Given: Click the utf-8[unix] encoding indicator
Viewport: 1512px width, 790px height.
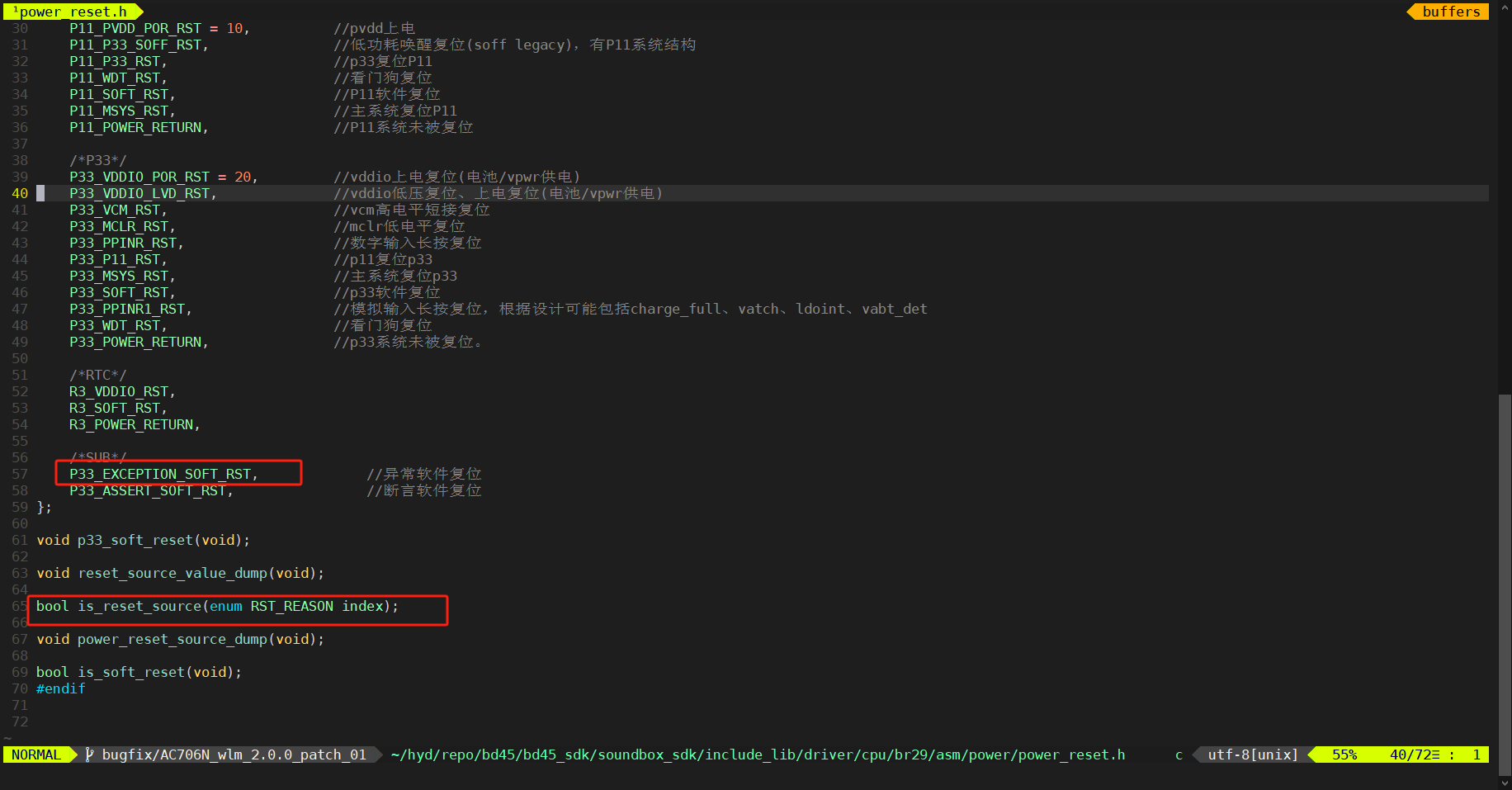Looking at the screenshot, I should coord(1253,755).
